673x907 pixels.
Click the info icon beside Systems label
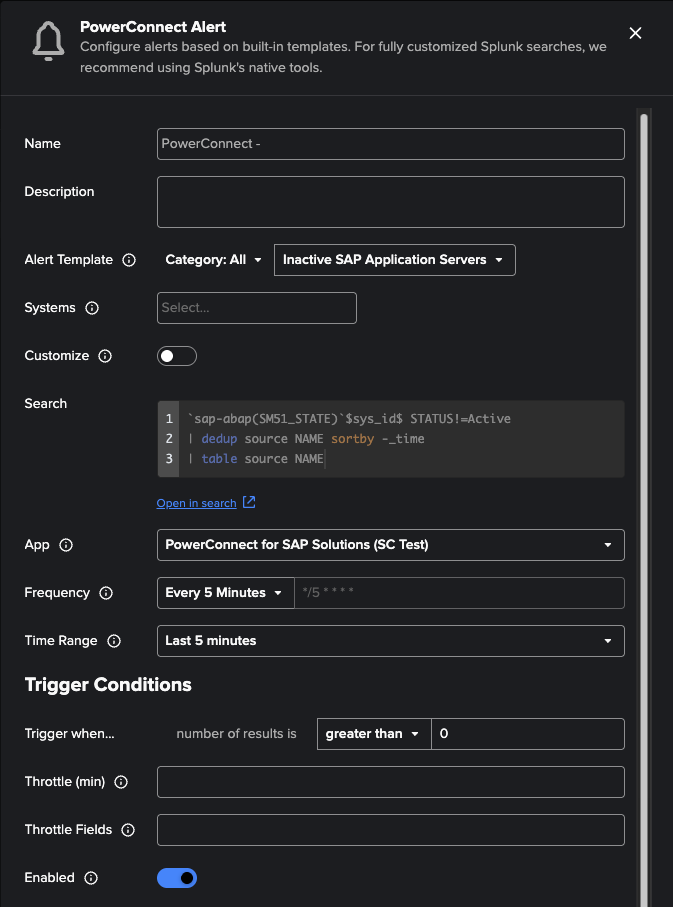tap(92, 308)
